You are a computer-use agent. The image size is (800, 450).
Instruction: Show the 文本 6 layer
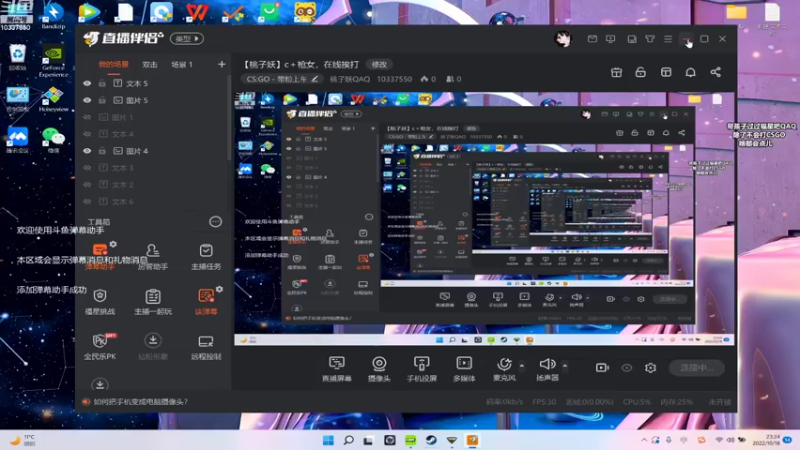click(87, 202)
